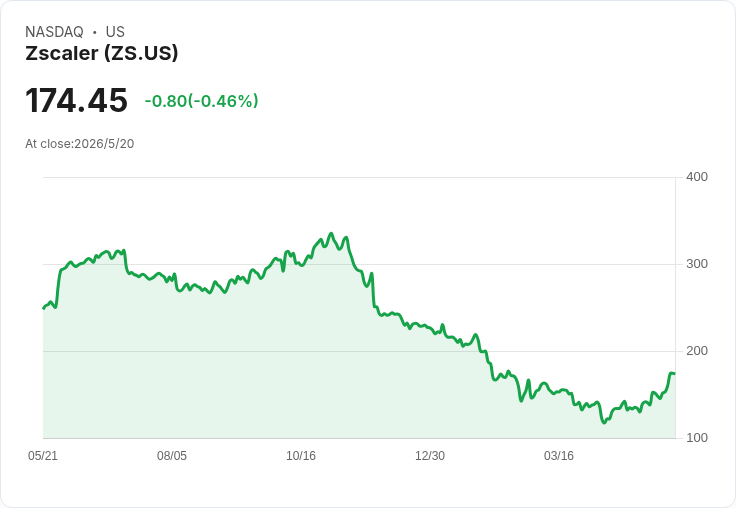This screenshot has height=508, width=736.
Task: Click the Zscaler (ZS.US) stock title
Action: (102, 53)
